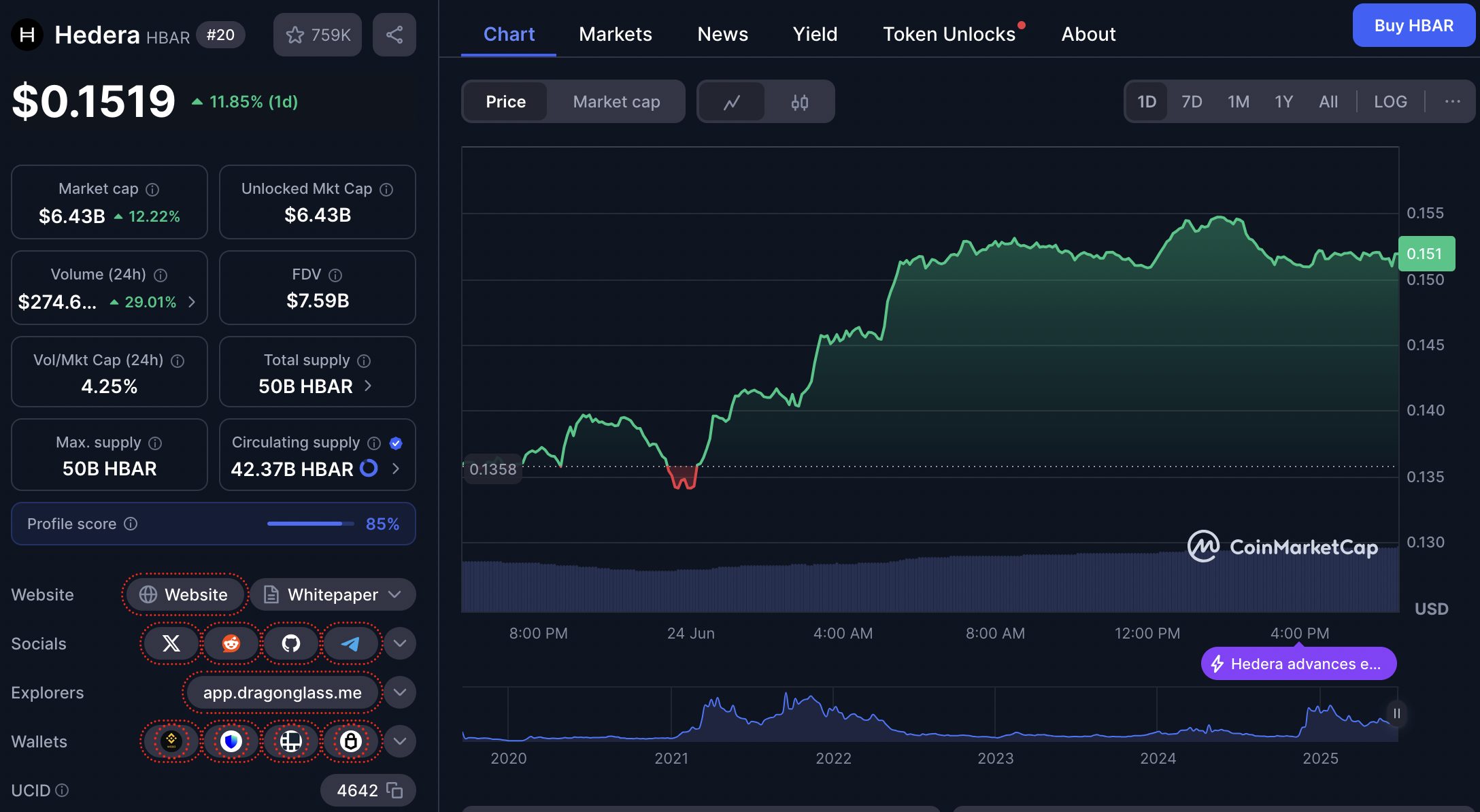Click the verified circulating supply badge
This screenshot has width=1480, height=812.
click(x=396, y=443)
